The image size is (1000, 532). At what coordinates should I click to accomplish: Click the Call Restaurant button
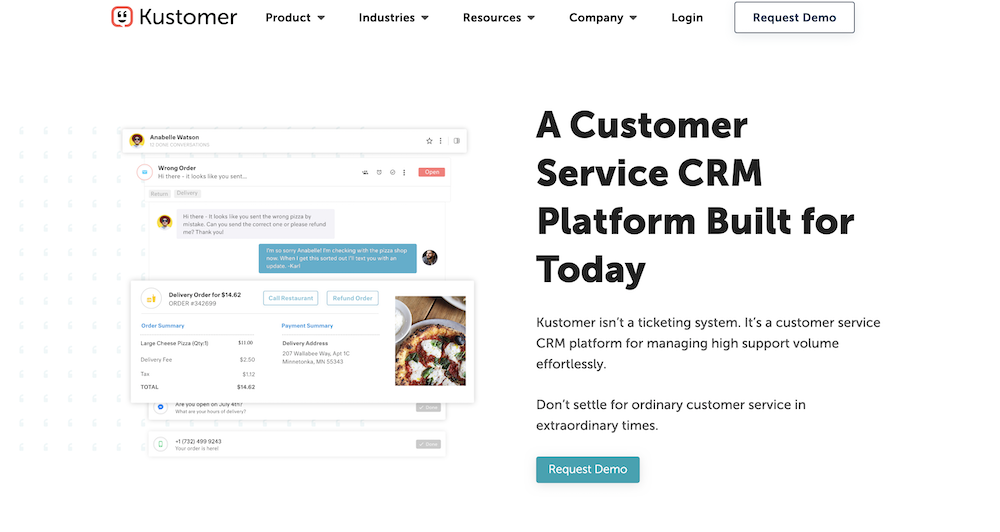pos(290,298)
